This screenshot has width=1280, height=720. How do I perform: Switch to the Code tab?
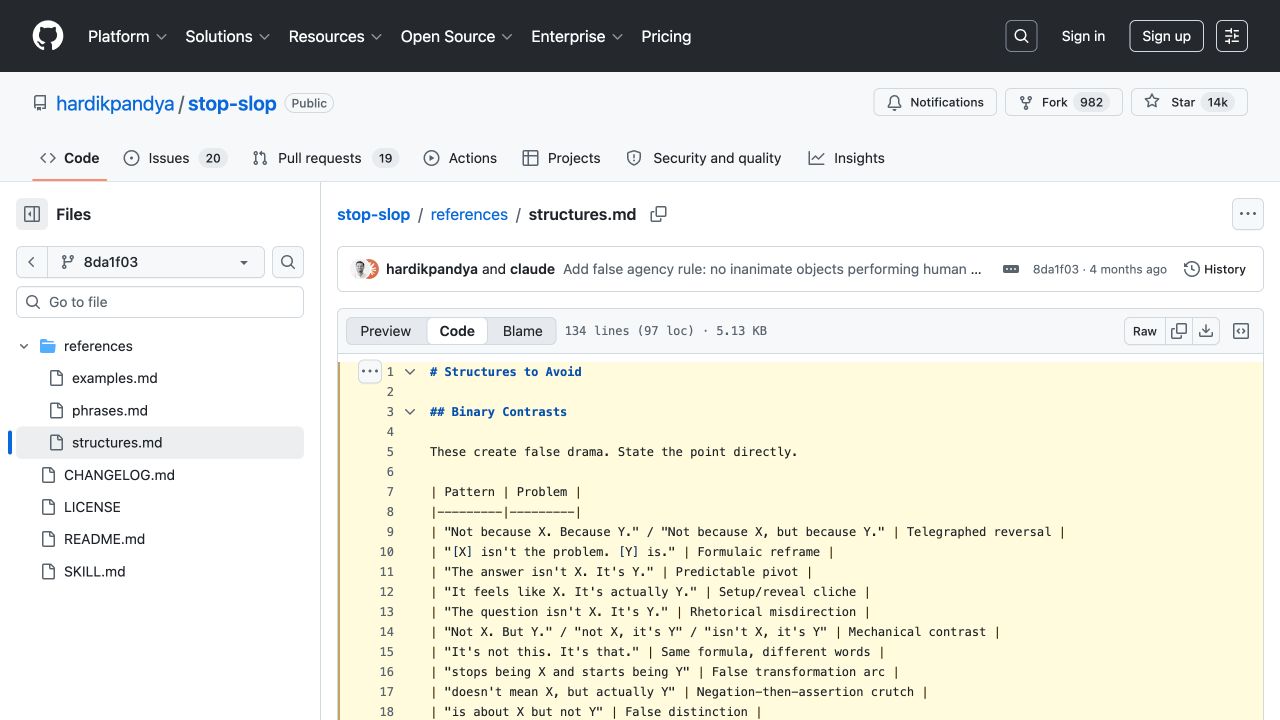click(70, 158)
